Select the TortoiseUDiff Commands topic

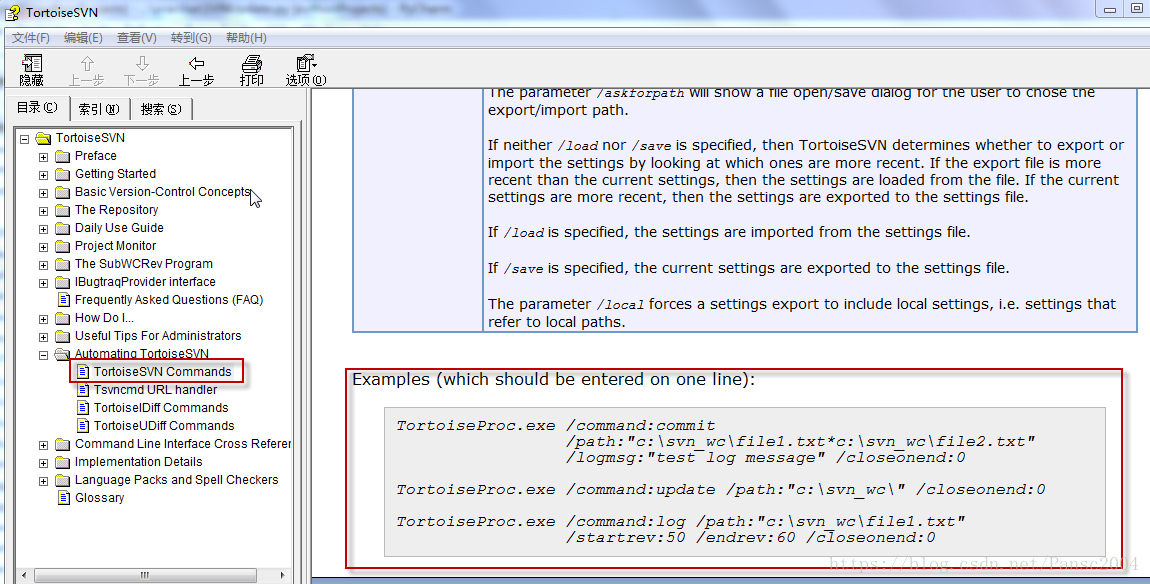164,426
